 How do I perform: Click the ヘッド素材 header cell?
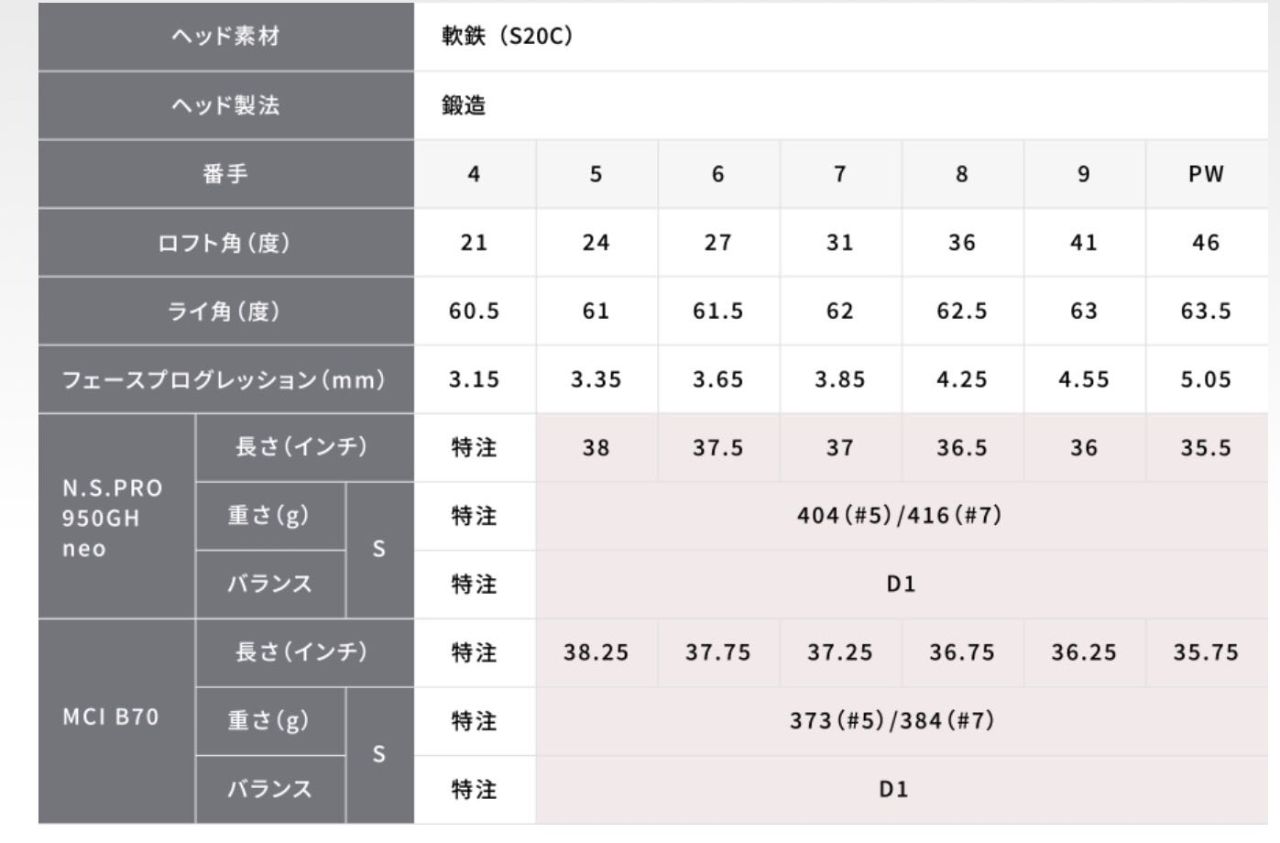225,37
